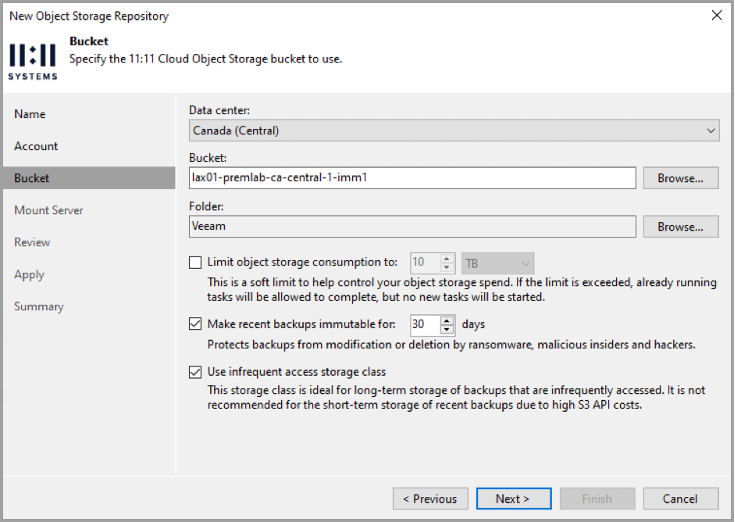Open the TB unit dropdown

pos(498,263)
